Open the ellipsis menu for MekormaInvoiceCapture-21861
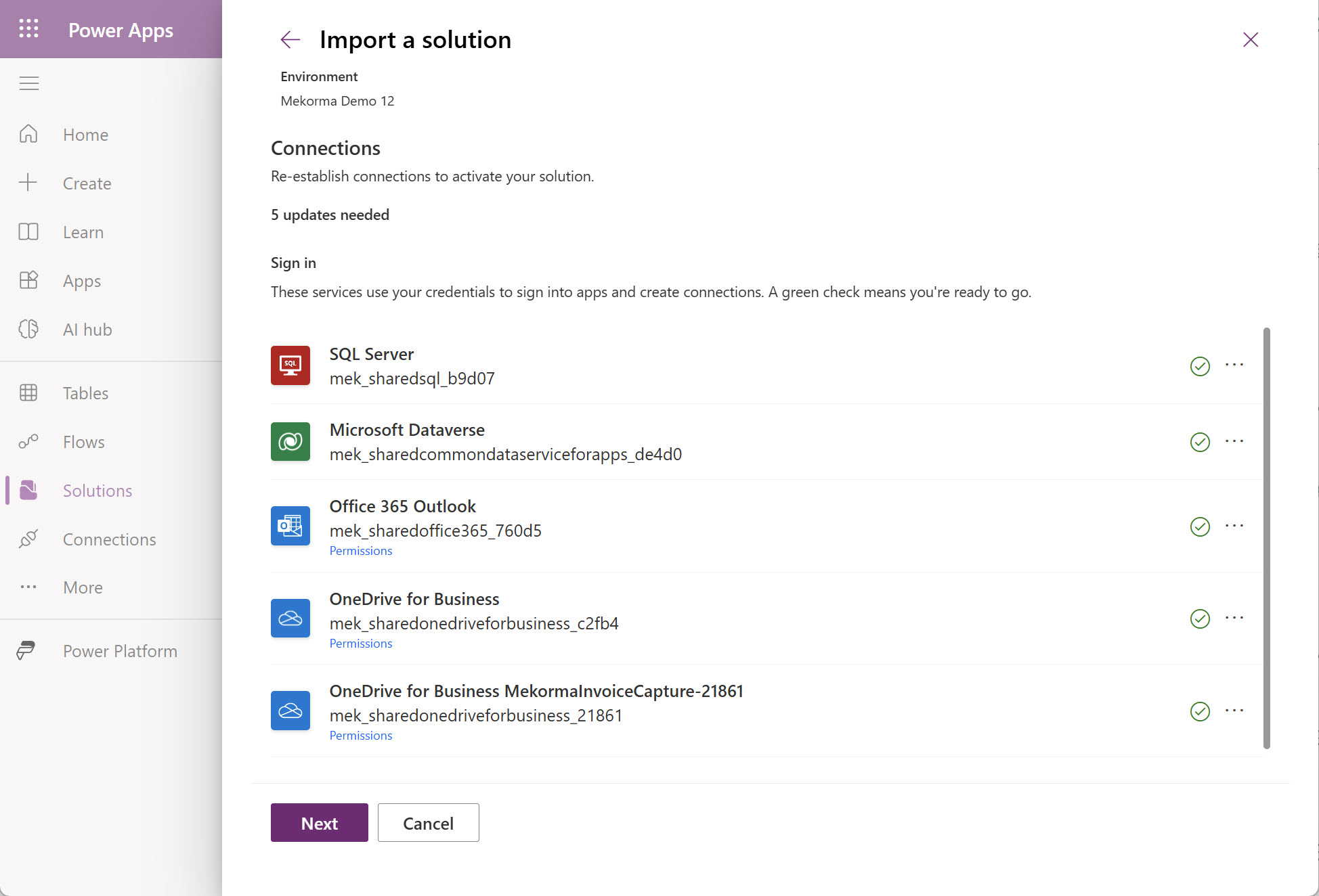Screen dimensions: 1319x896 click(x=1234, y=710)
